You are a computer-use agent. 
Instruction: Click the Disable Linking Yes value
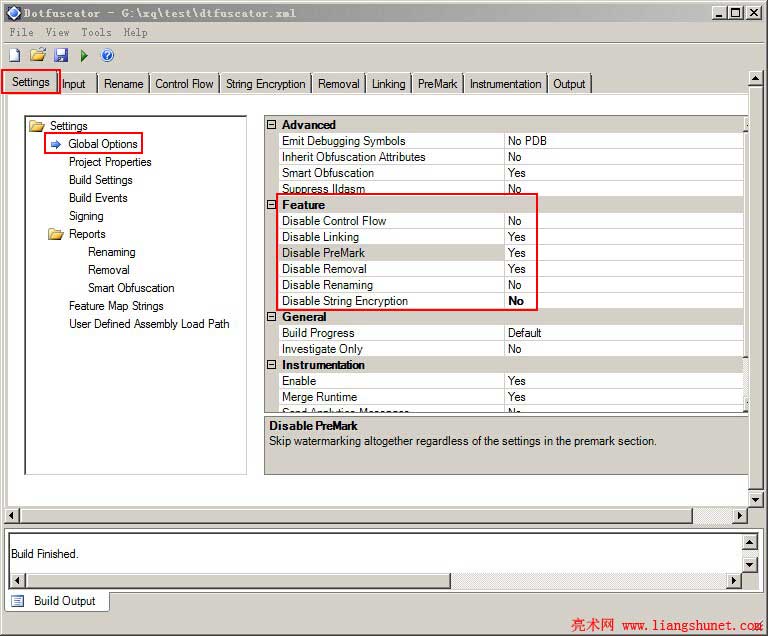point(624,237)
